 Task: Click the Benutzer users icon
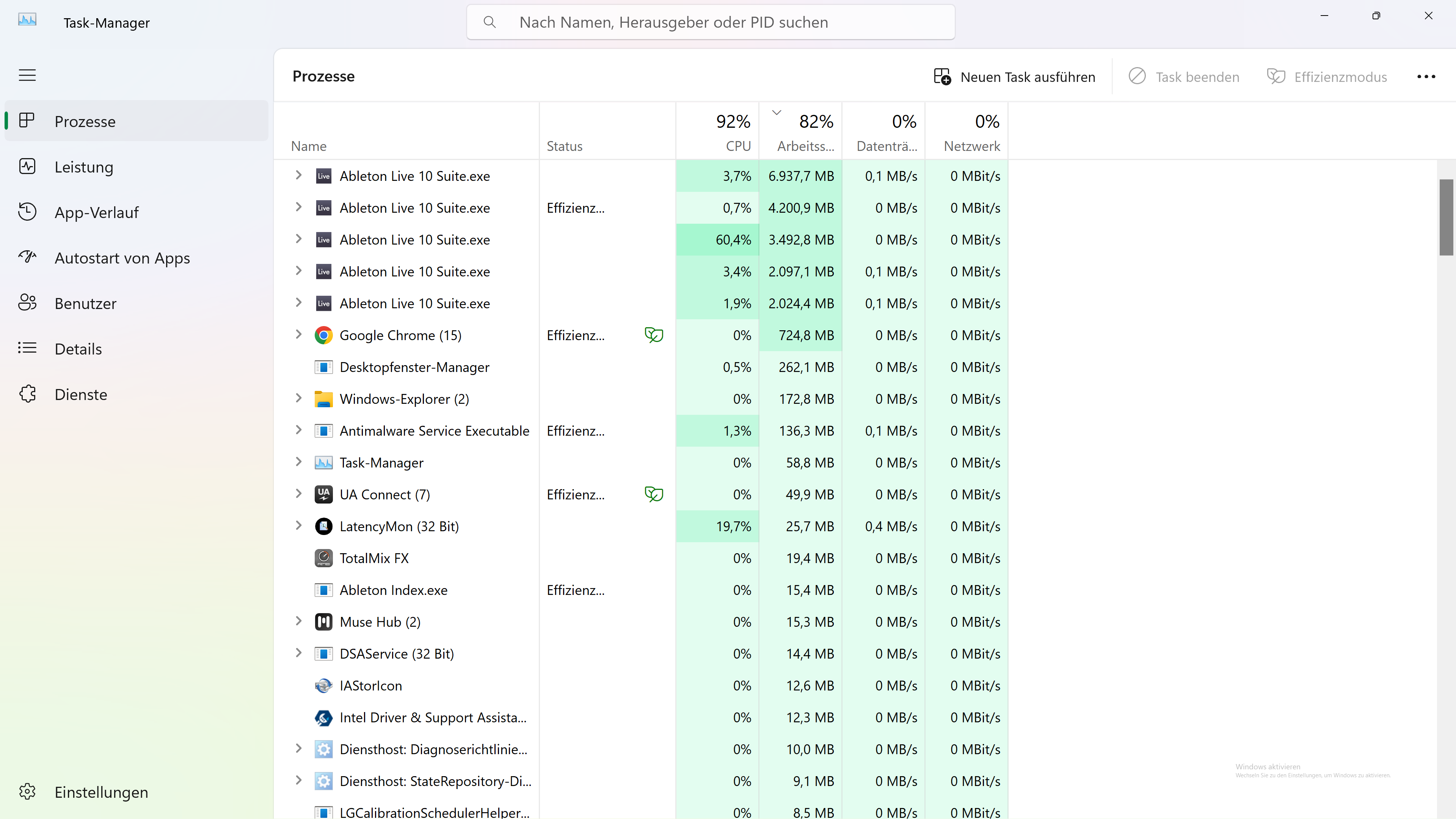pyautogui.click(x=27, y=303)
